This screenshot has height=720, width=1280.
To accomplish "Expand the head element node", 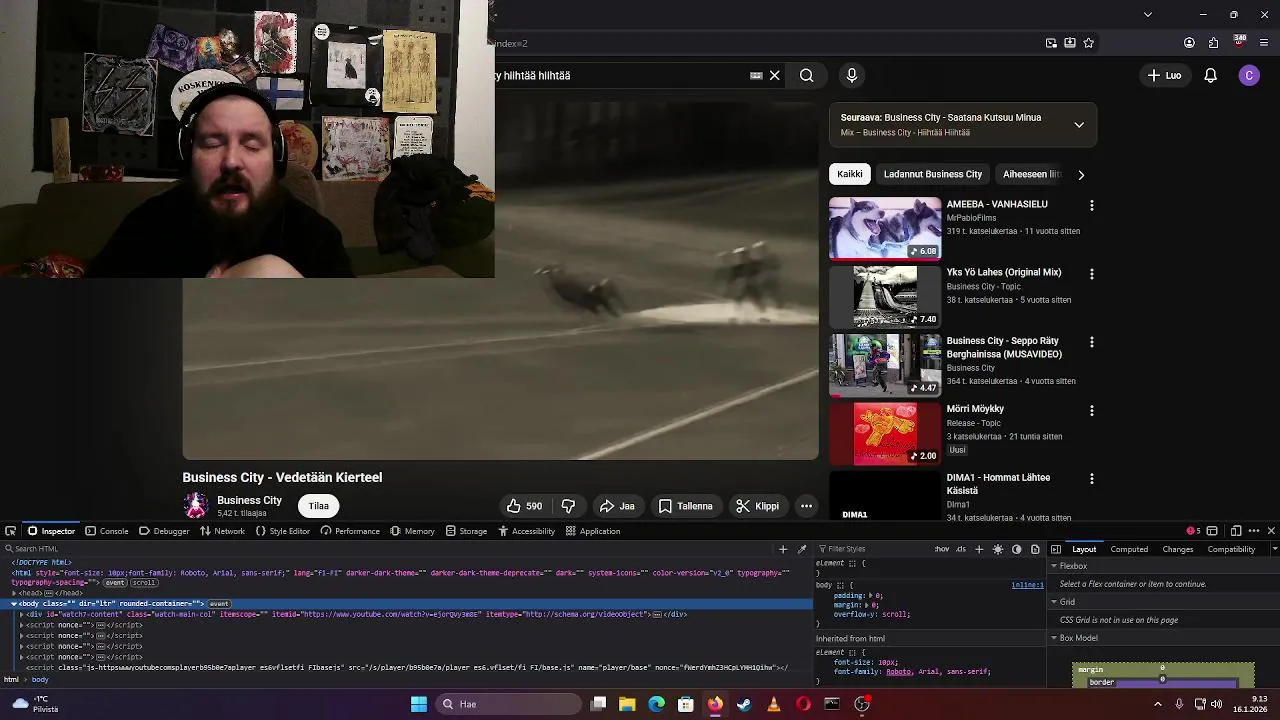I will pyautogui.click(x=14, y=593).
